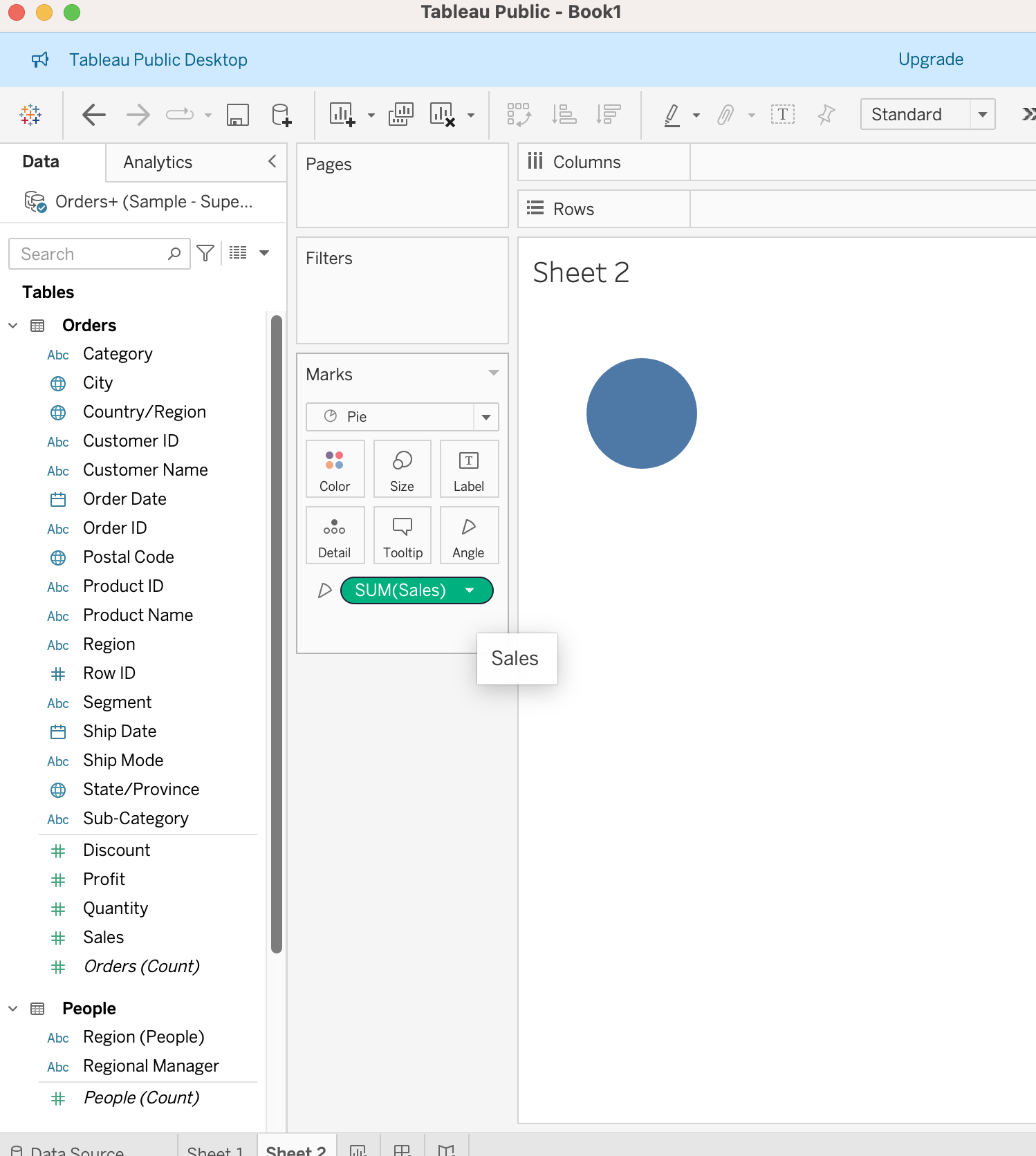This screenshot has height=1156, width=1036.
Task: Click the Columns shelf label
Action: tap(586, 162)
